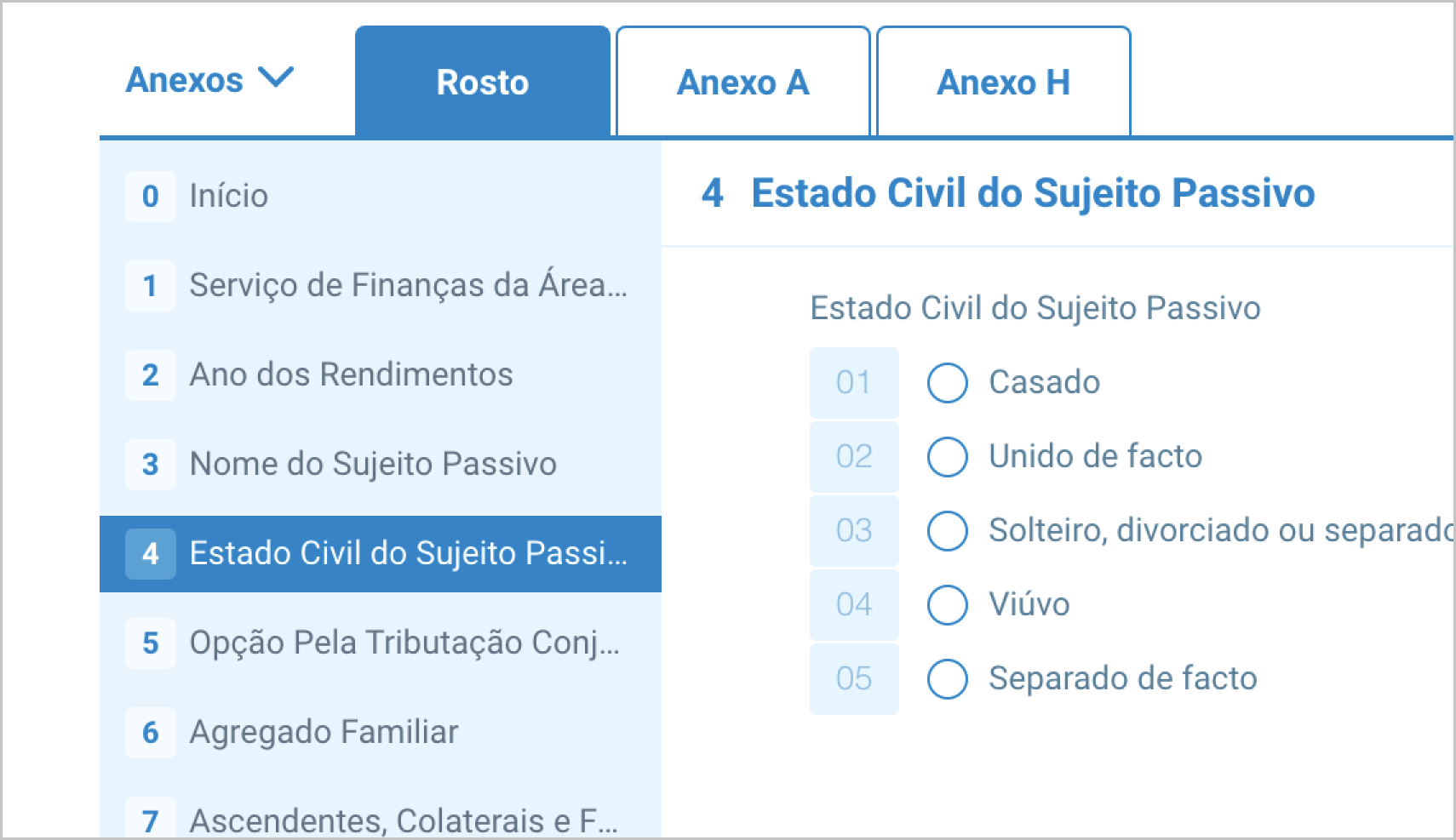Go to Agregado Familiar section
Image resolution: width=1456 pixels, height=840 pixels.
click(324, 733)
